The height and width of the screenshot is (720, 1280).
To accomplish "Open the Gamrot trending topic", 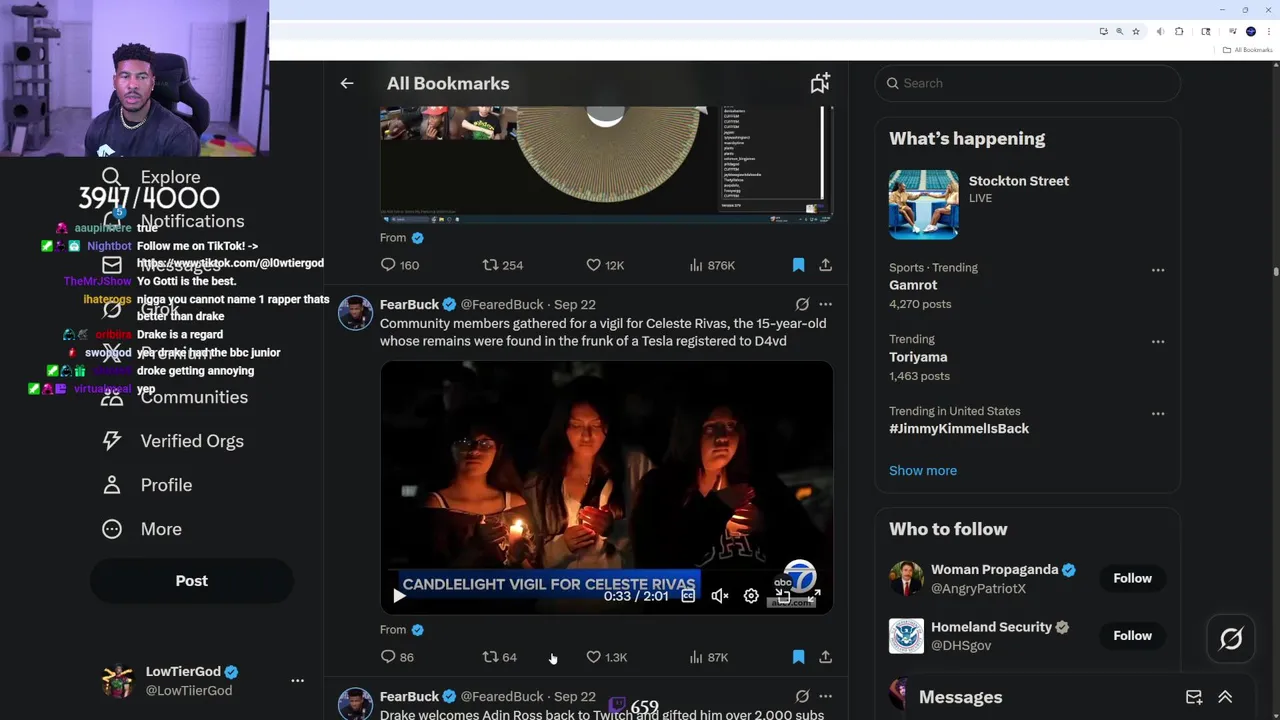I will [x=913, y=285].
